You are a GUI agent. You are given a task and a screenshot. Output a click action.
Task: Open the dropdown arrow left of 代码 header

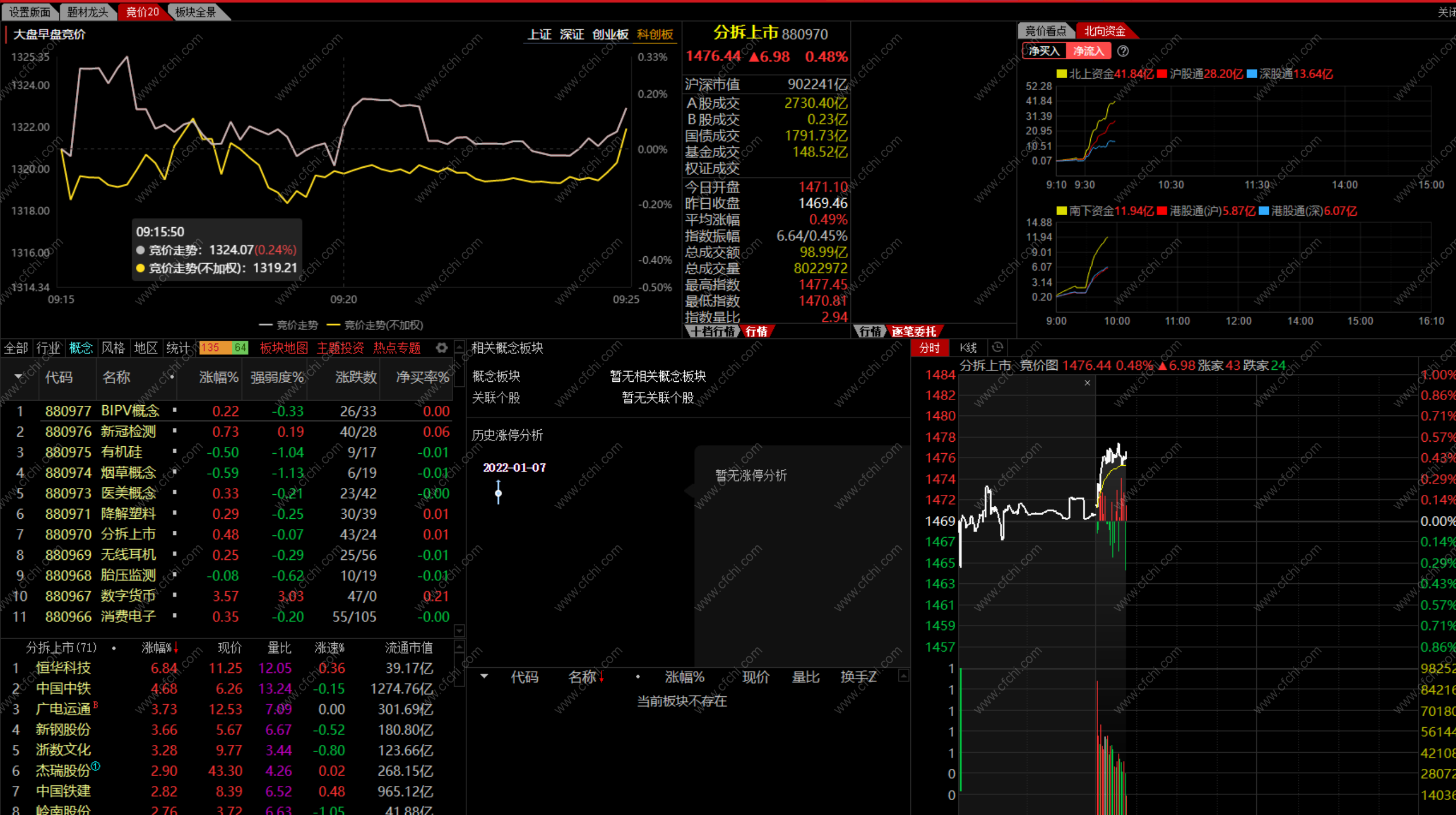(x=18, y=377)
